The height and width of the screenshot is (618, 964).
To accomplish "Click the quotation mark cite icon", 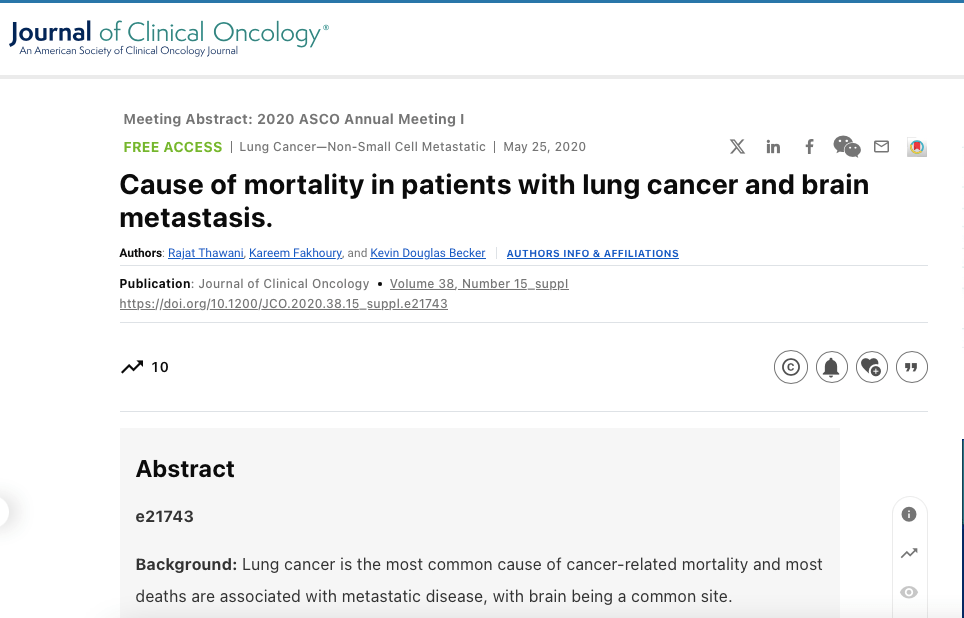I will tap(911, 367).
